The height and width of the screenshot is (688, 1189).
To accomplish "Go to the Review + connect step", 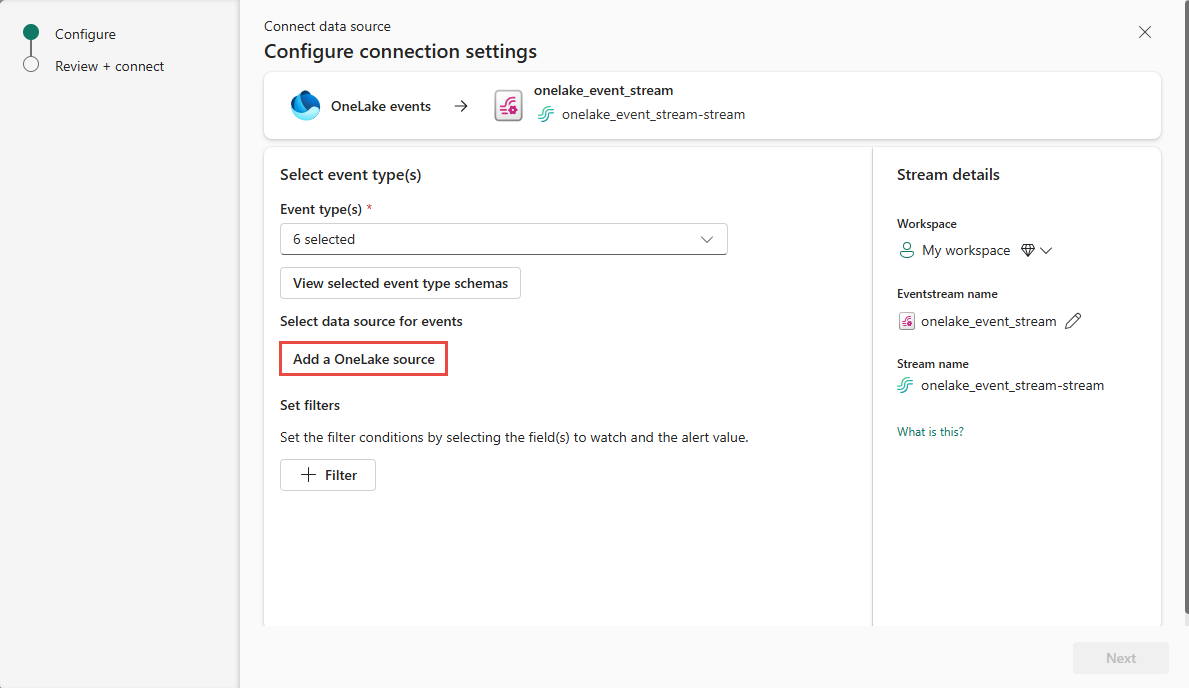I will pos(109,66).
